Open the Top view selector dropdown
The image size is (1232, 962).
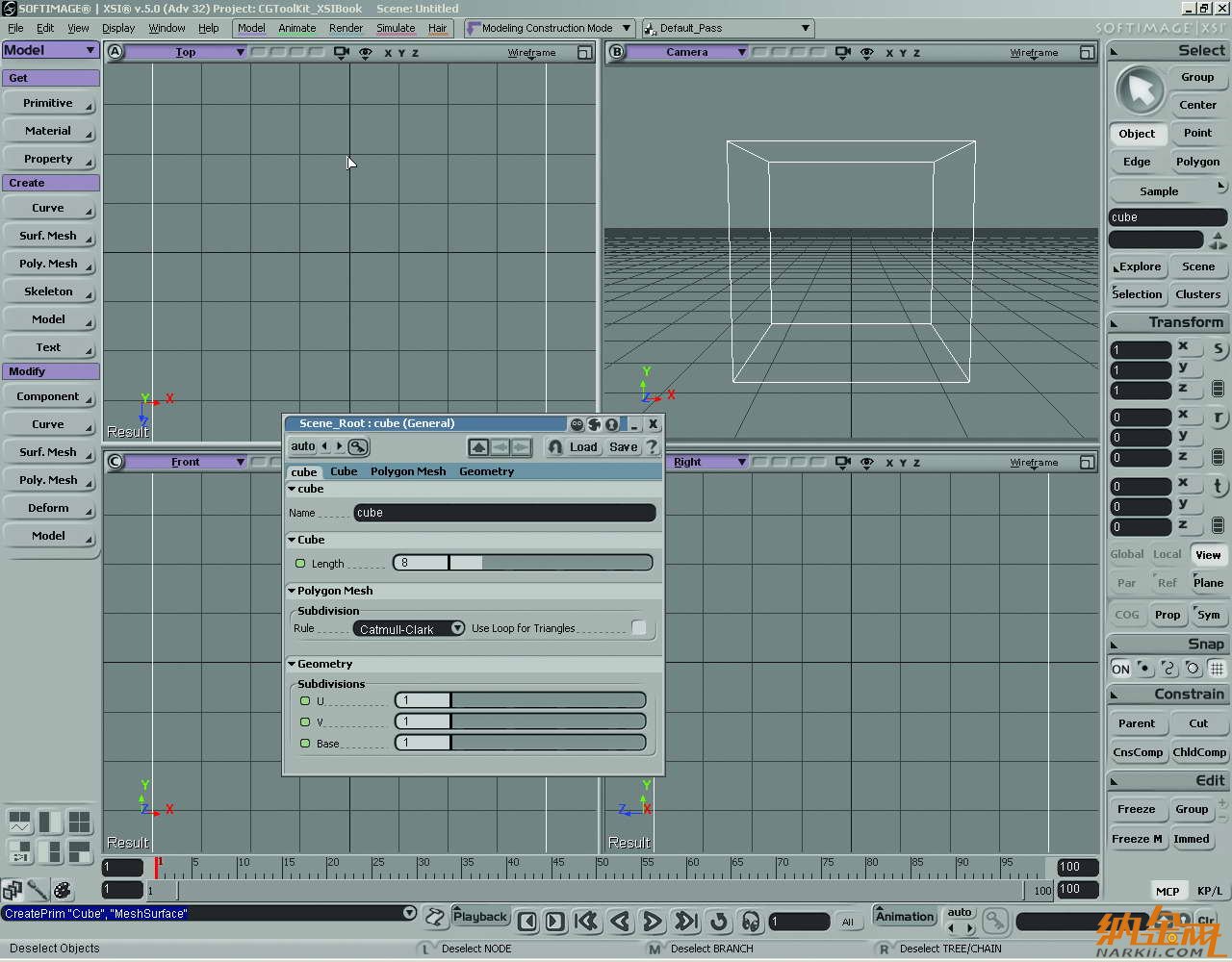point(186,52)
